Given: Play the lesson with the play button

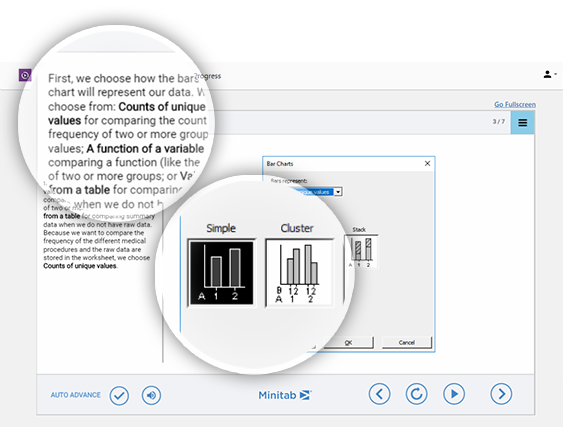Looking at the screenshot, I should (454, 394).
